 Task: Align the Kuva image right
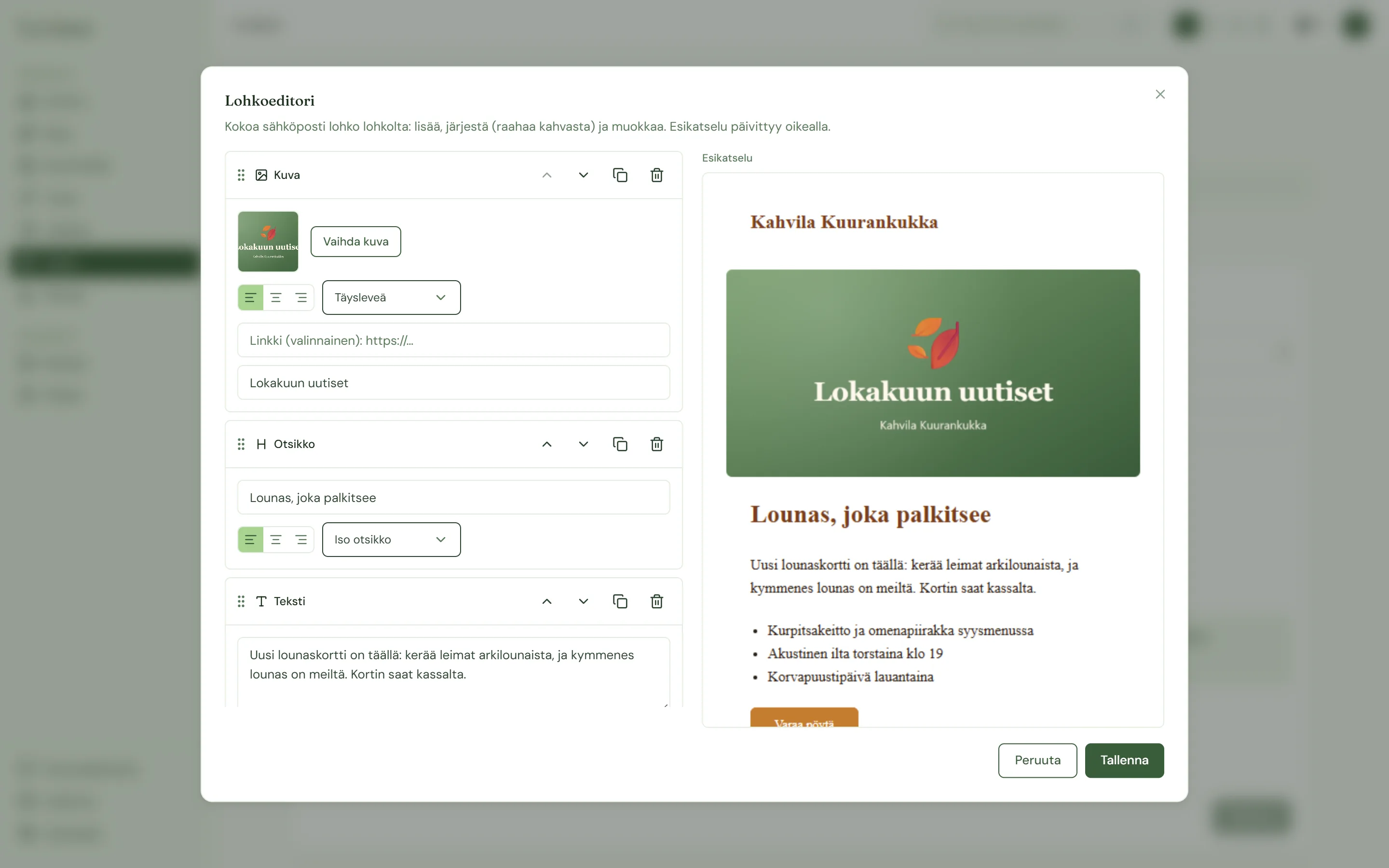coord(301,298)
